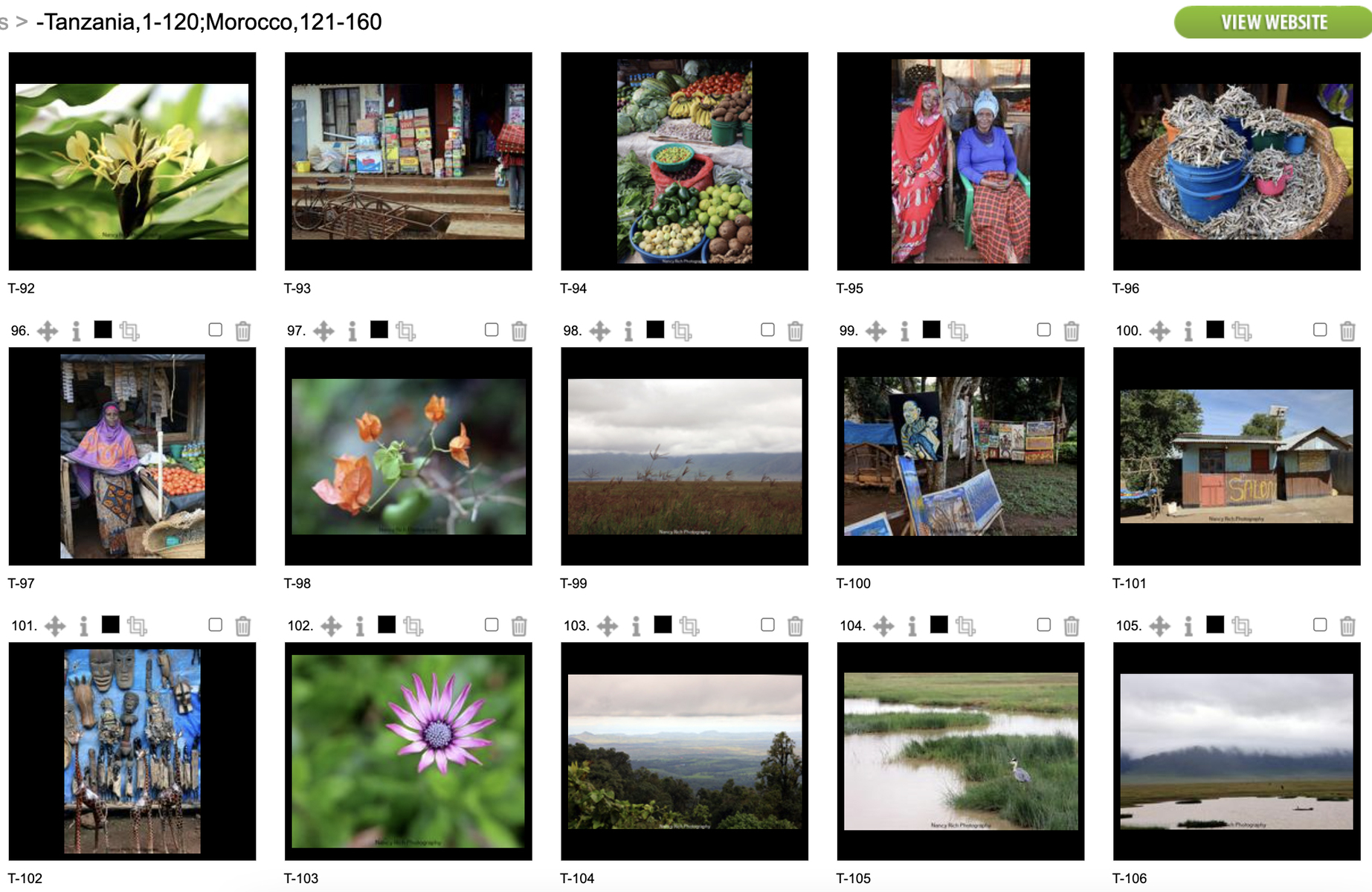Open the info icon for image 101
The image size is (1372, 892).
coord(84,626)
